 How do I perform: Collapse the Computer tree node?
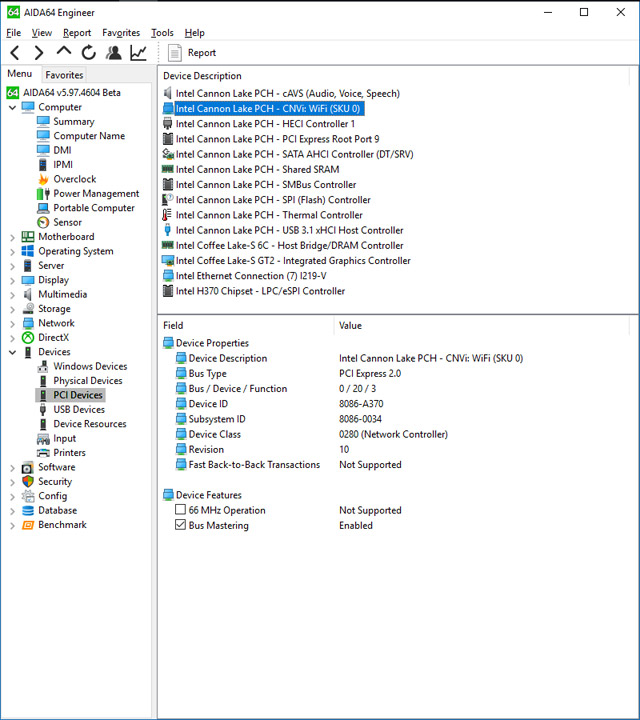pos(12,107)
